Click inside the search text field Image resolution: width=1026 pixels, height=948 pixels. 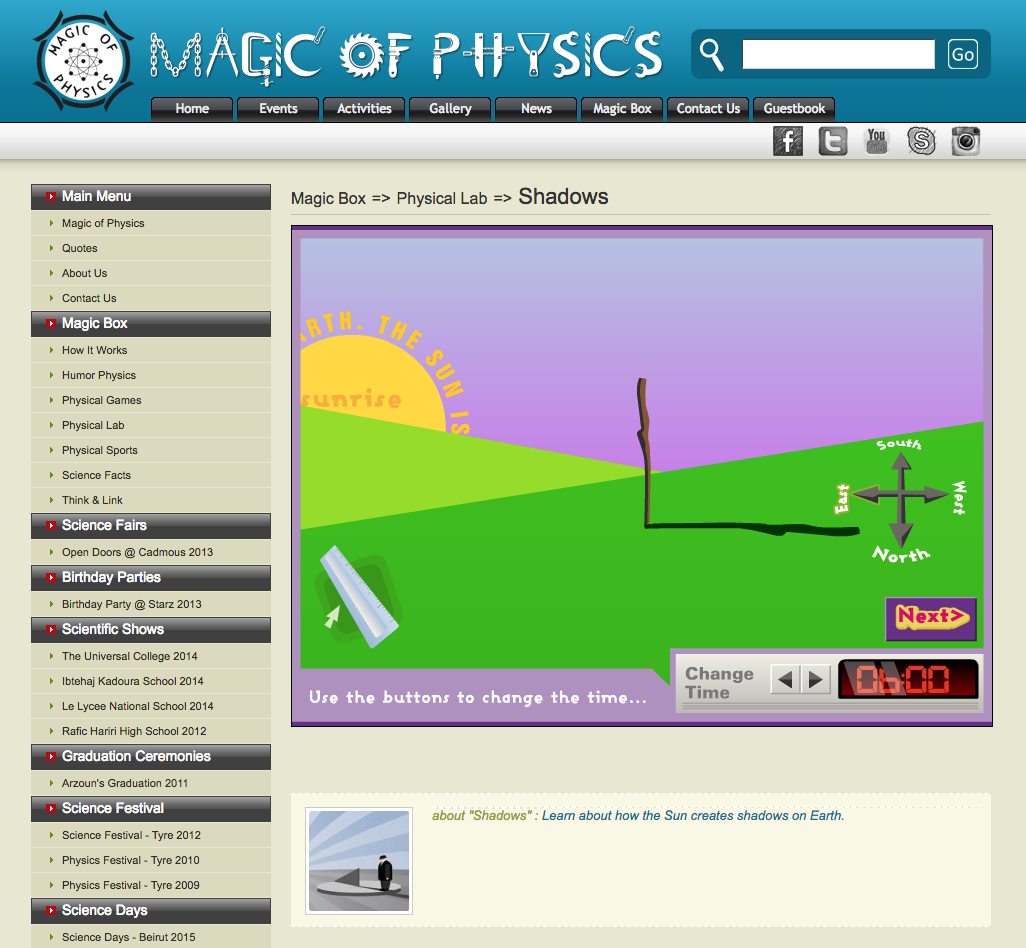(838, 54)
